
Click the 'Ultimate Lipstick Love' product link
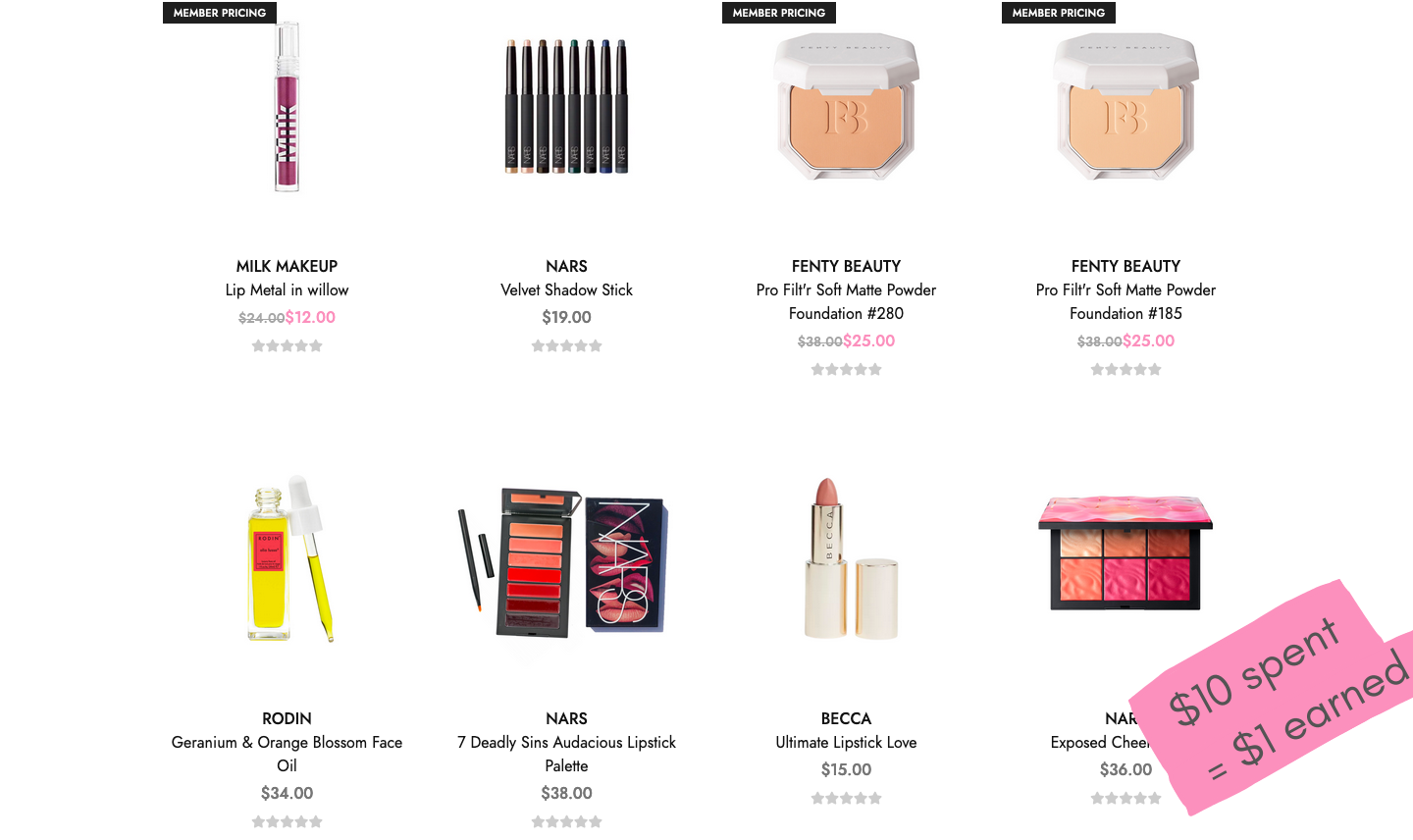point(846,742)
